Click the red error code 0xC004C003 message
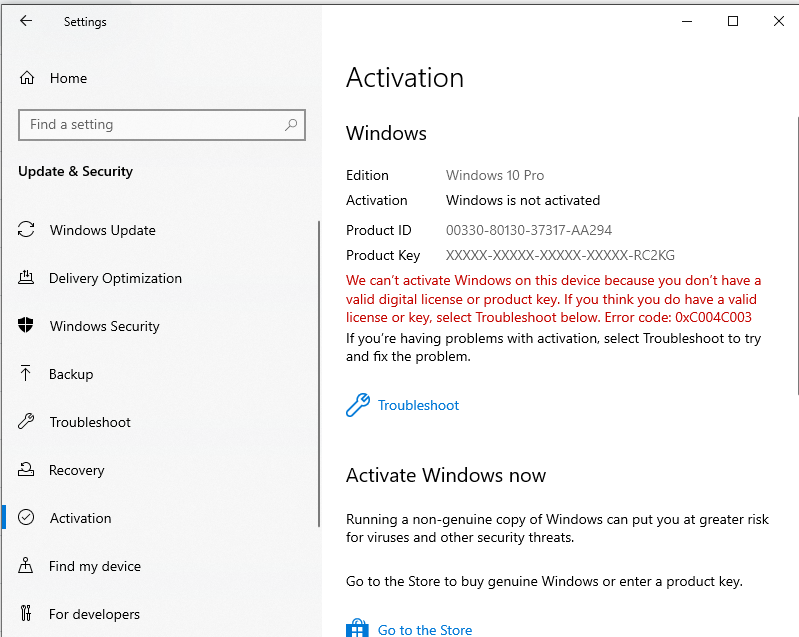The height and width of the screenshot is (637, 799). 553,299
